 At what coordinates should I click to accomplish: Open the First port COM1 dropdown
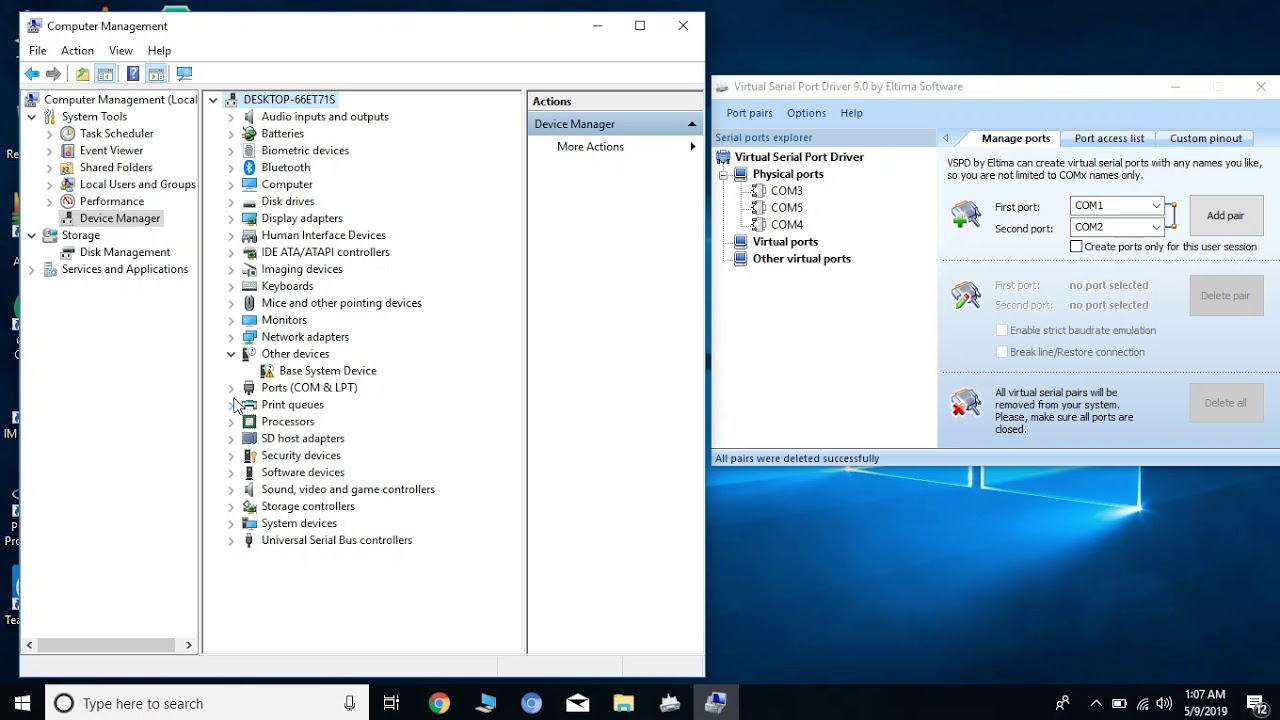1156,206
